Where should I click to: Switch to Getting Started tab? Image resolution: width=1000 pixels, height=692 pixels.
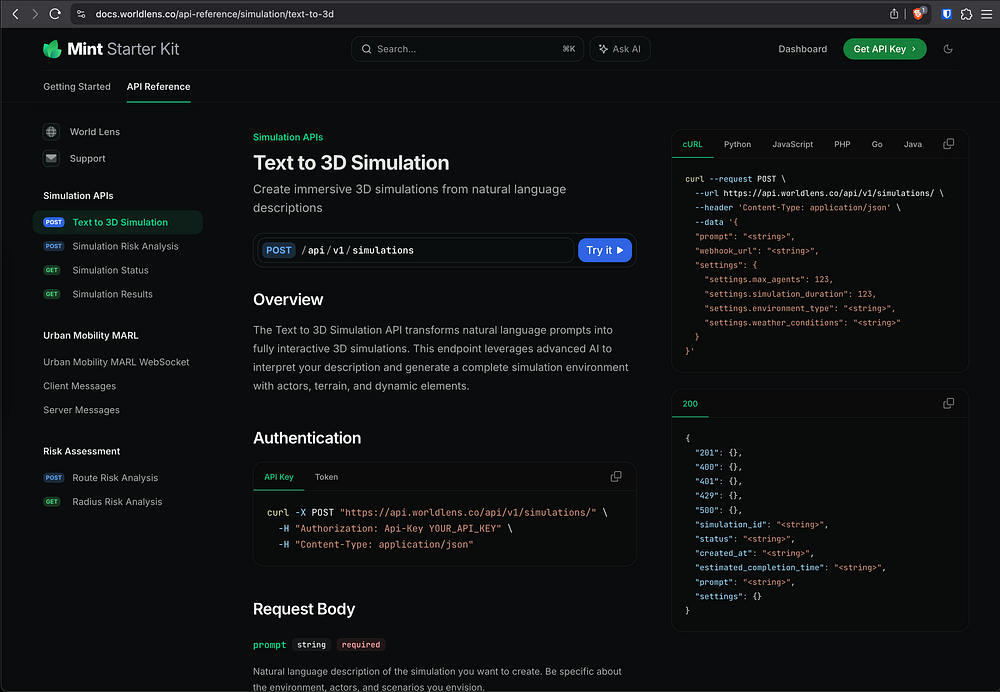[x=77, y=87]
